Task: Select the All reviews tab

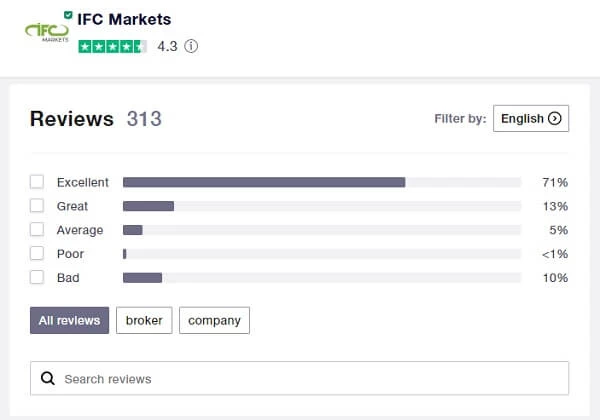Action: (69, 321)
